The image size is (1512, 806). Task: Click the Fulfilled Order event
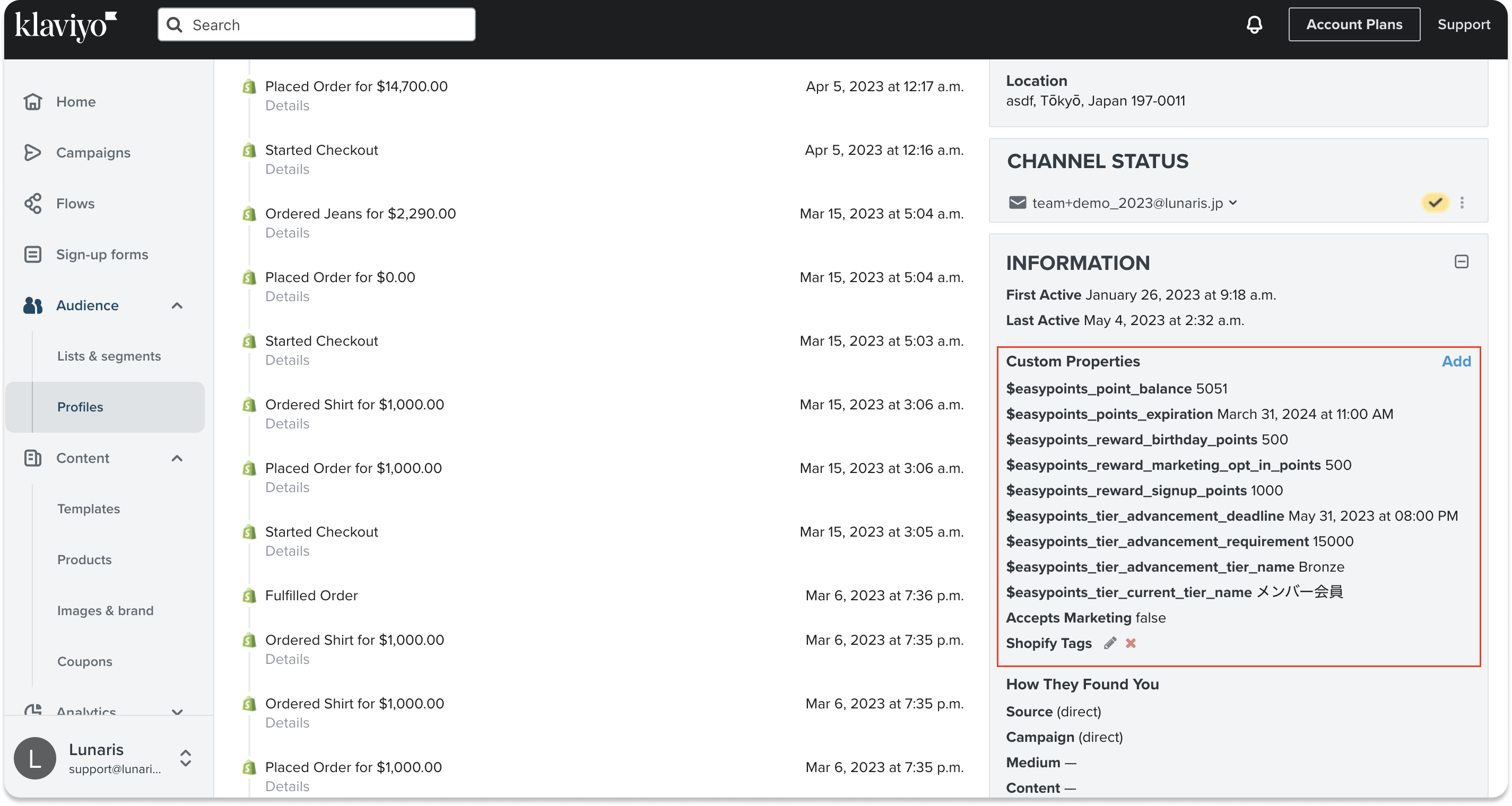point(311,596)
